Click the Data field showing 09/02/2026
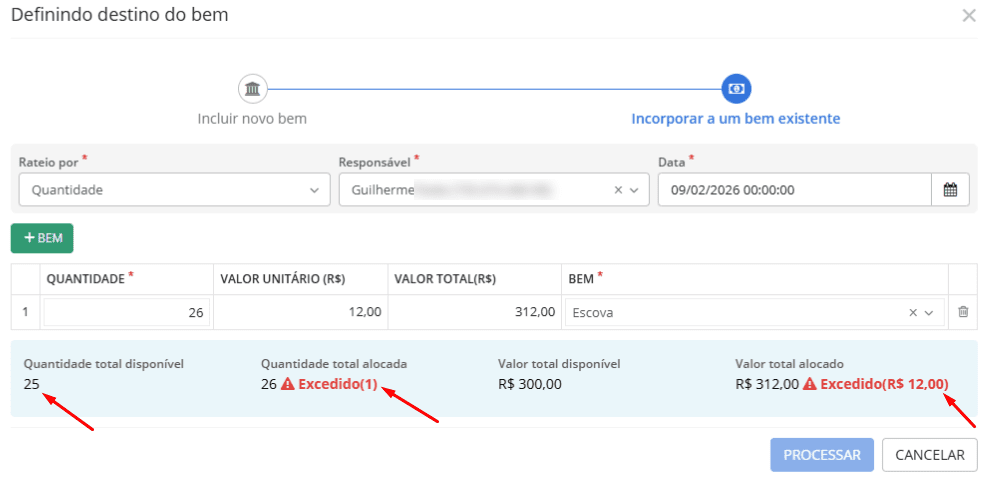The width and height of the screenshot is (990, 477). (x=794, y=189)
